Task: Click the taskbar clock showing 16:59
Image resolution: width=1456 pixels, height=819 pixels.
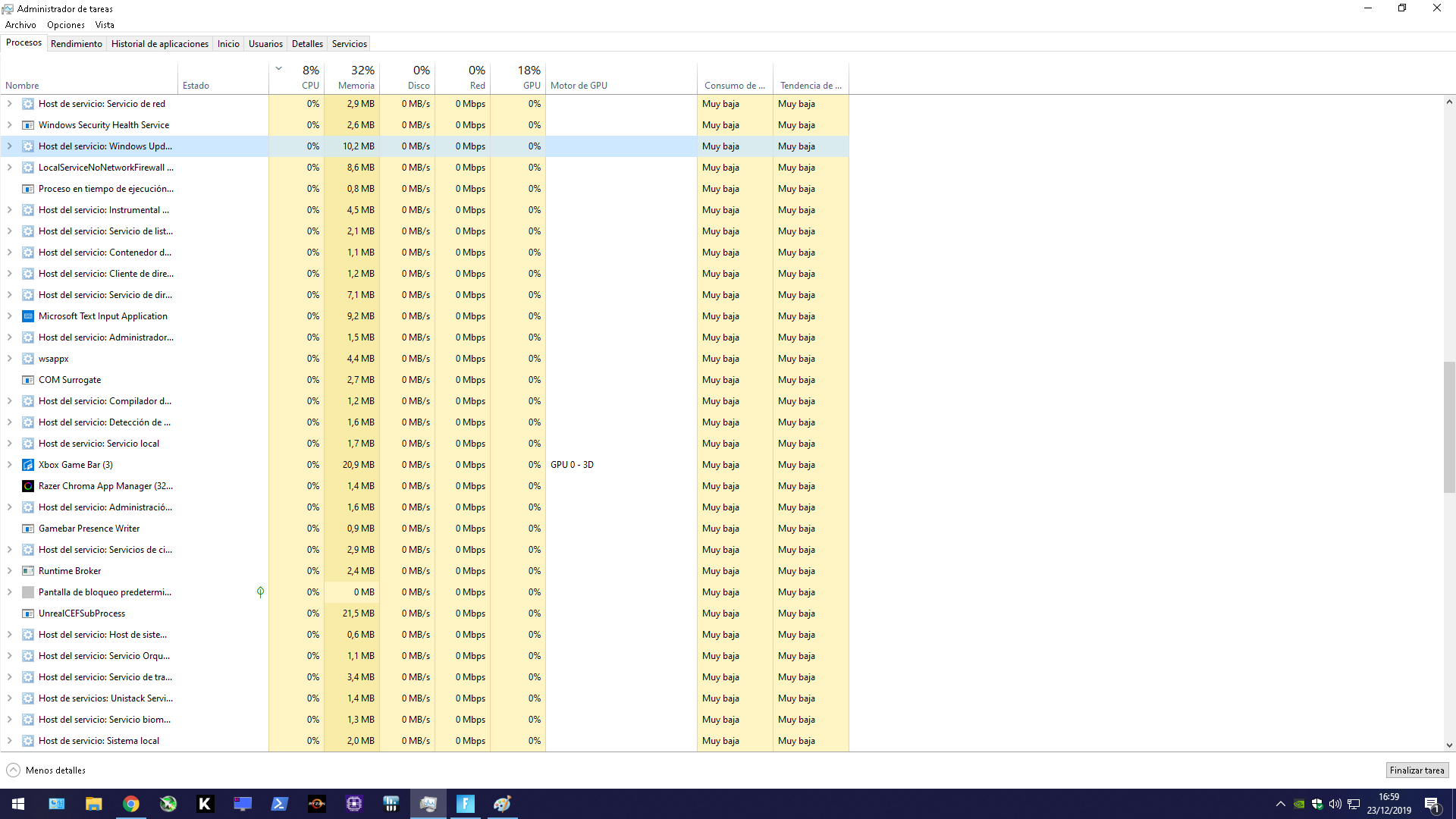Action: (x=1389, y=804)
